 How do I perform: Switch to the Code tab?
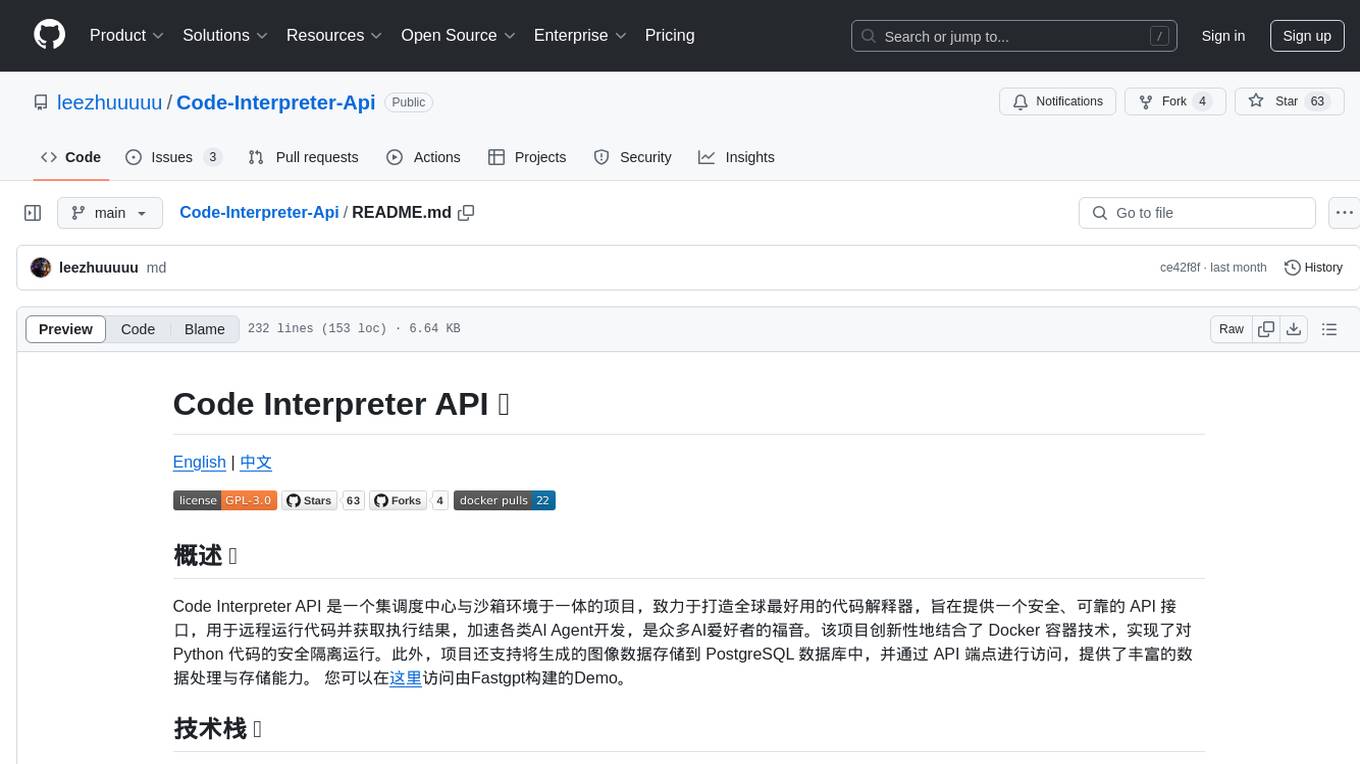71,157
